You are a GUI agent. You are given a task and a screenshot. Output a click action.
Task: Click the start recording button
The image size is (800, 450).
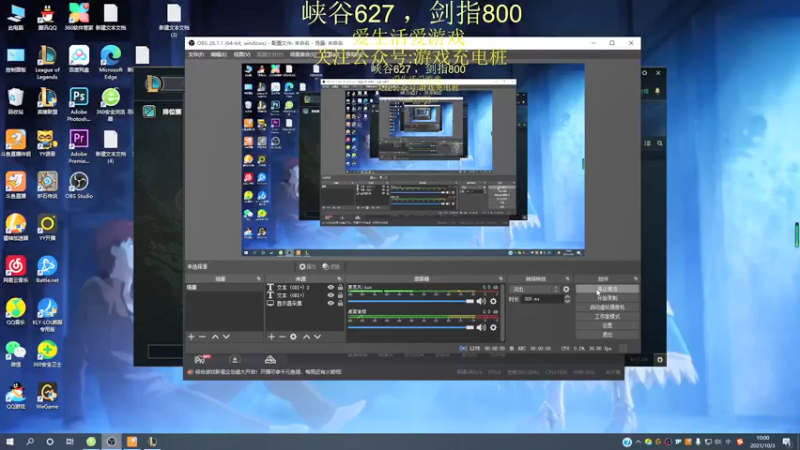coord(607,298)
